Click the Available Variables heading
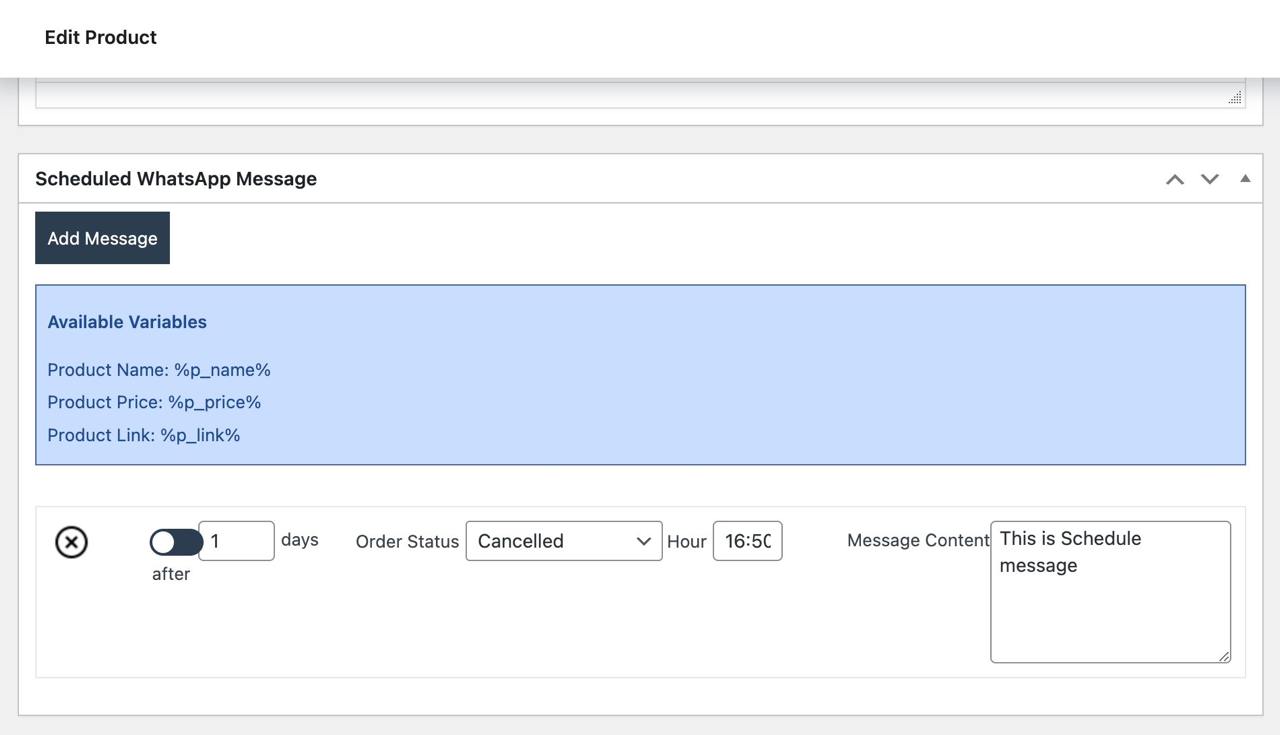1280x735 pixels. 127,322
